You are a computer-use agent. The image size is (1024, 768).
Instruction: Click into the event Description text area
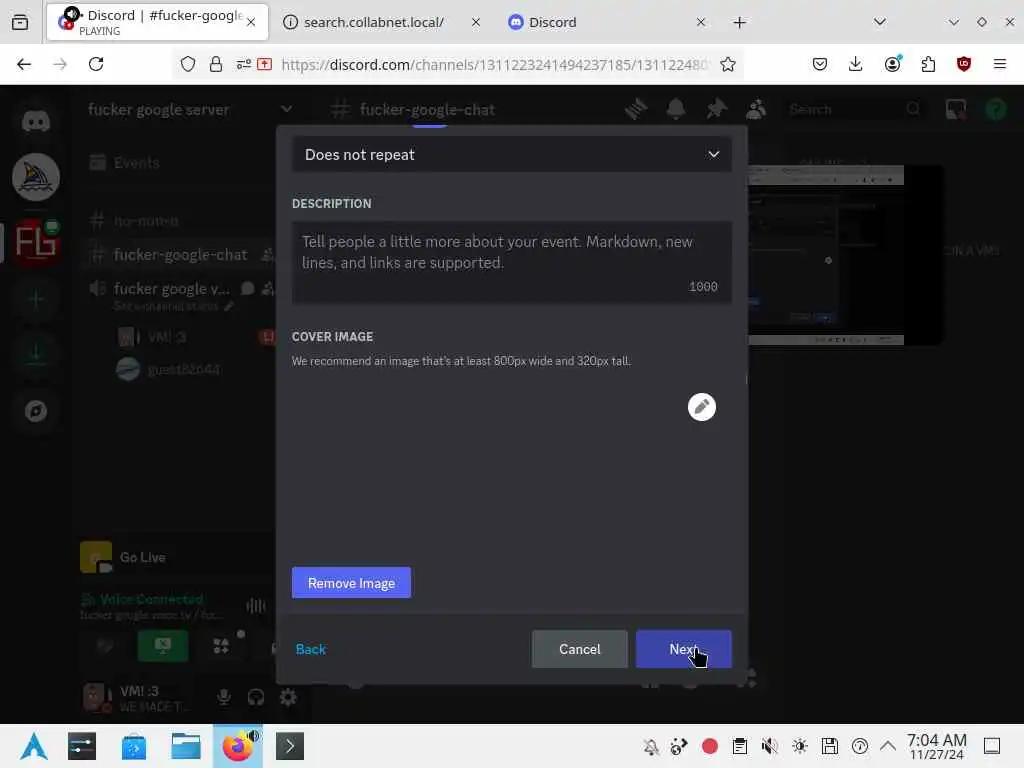511,263
